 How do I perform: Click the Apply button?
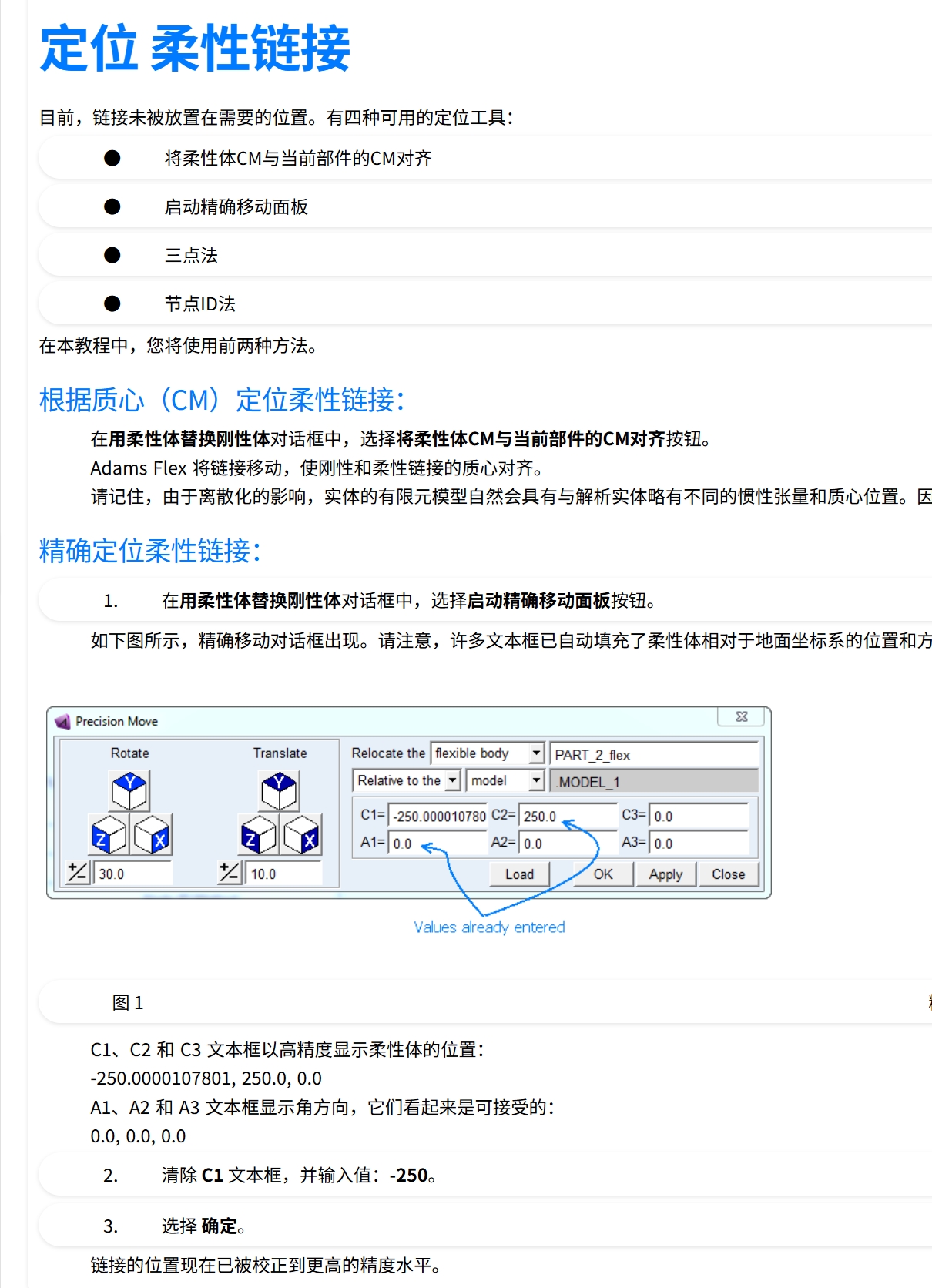[x=665, y=874]
